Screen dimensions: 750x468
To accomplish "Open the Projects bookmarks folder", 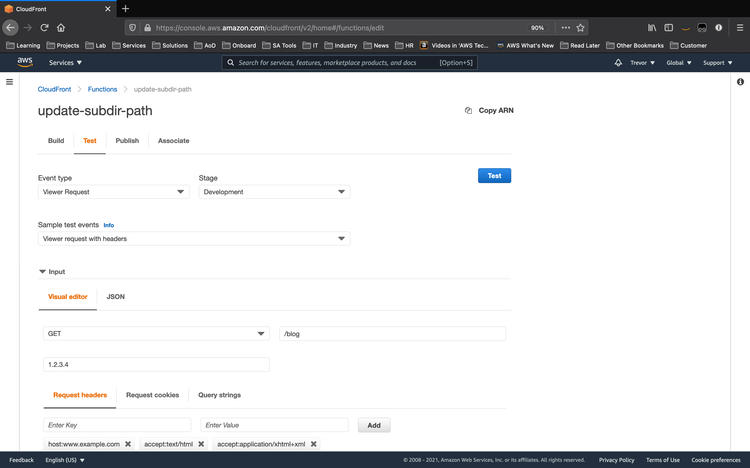I will coord(63,45).
